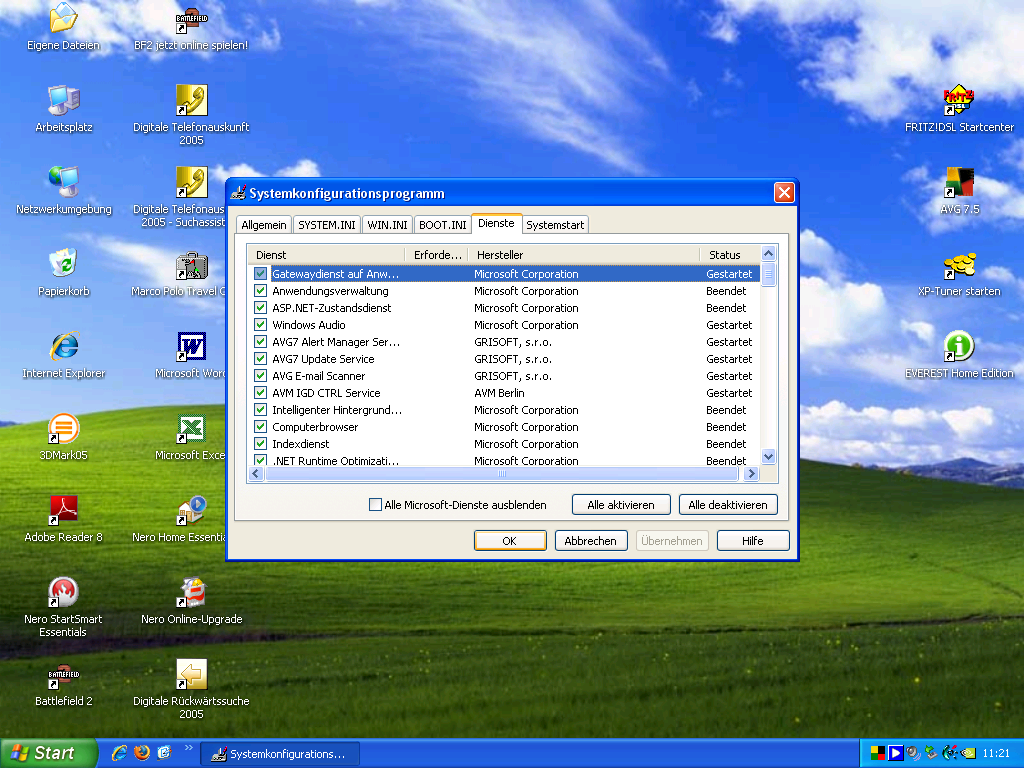1024x768 pixels.
Task: Open the Windows Start menu
Action: (x=48, y=753)
